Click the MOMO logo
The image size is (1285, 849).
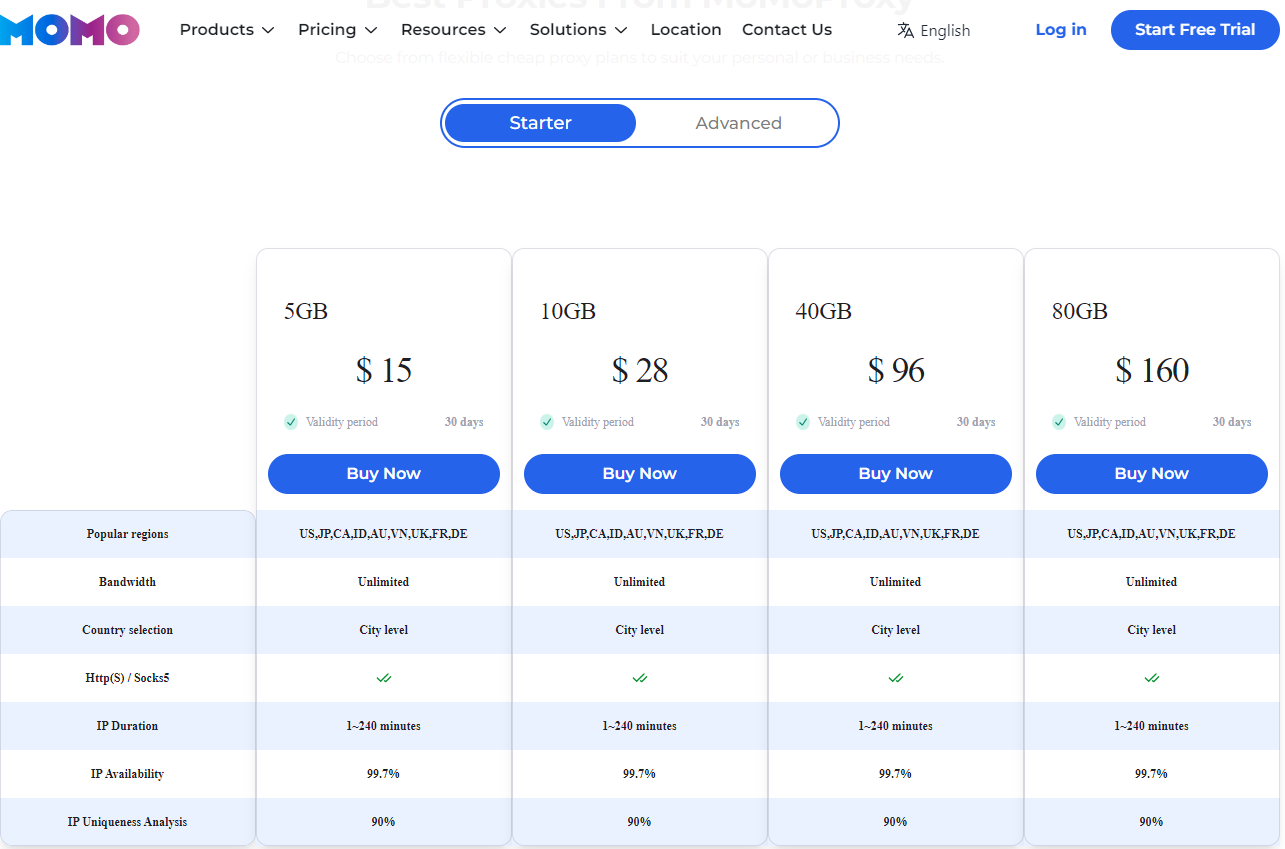69,30
